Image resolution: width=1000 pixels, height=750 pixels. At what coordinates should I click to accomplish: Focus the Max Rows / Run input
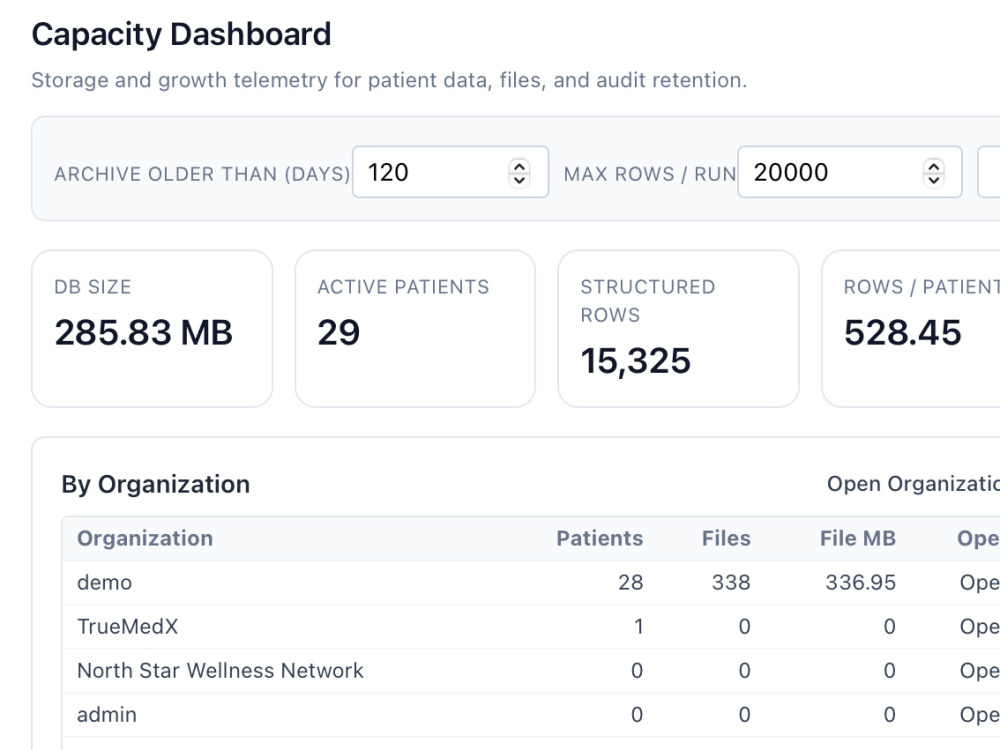849,172
